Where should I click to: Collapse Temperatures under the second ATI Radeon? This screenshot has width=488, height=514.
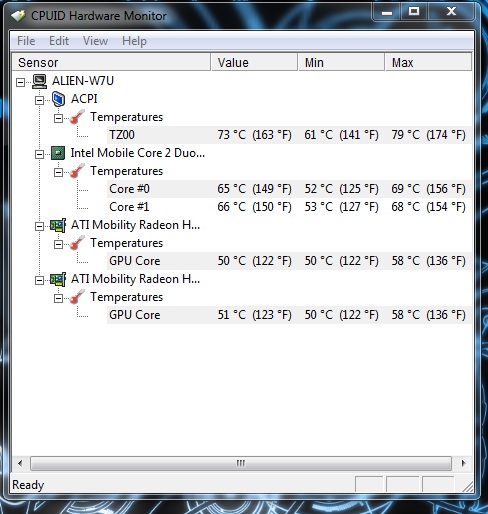point(58,298)
